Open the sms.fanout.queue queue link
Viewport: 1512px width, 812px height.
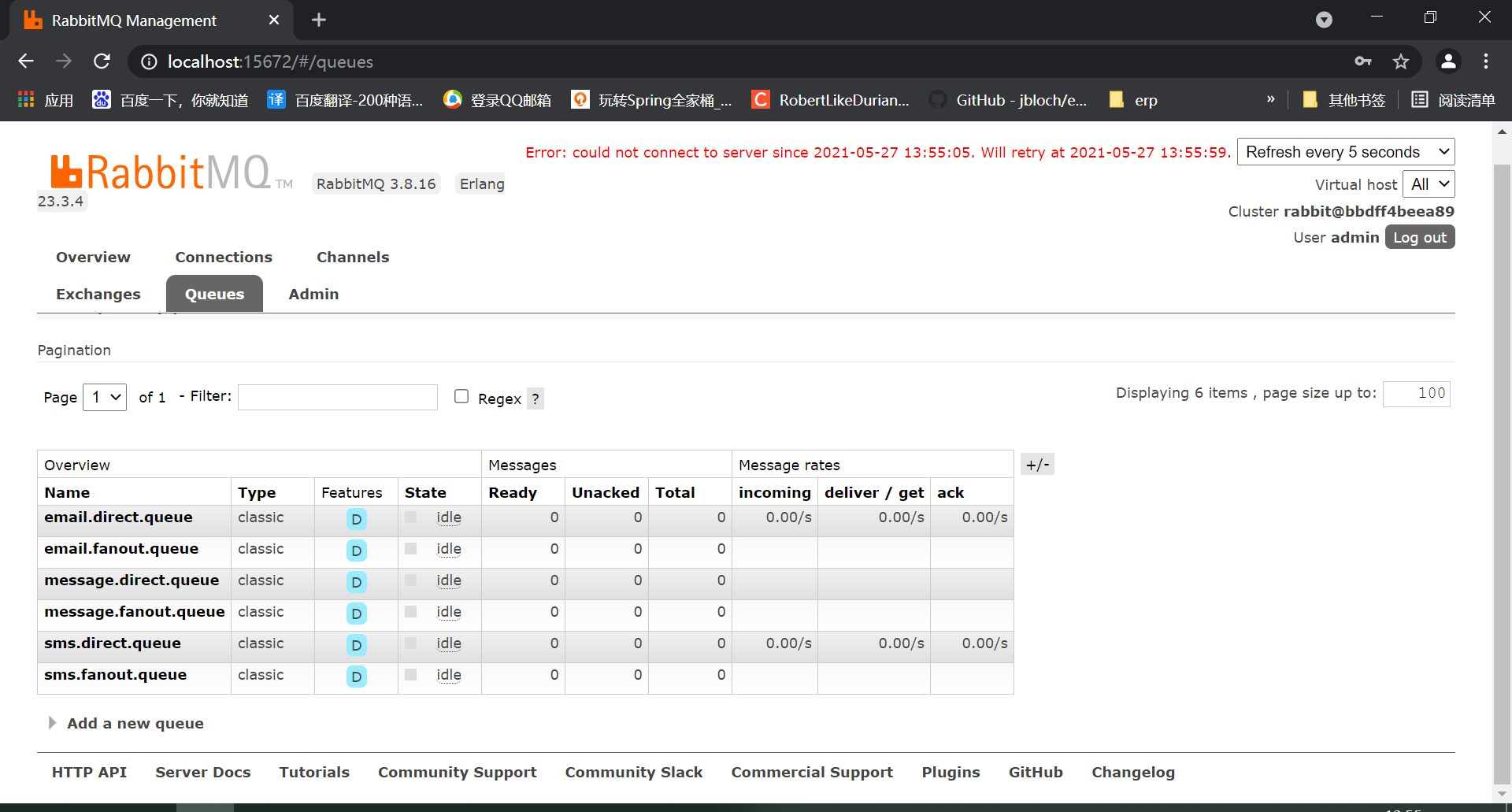pyautogui.click(x=116, y=675)
